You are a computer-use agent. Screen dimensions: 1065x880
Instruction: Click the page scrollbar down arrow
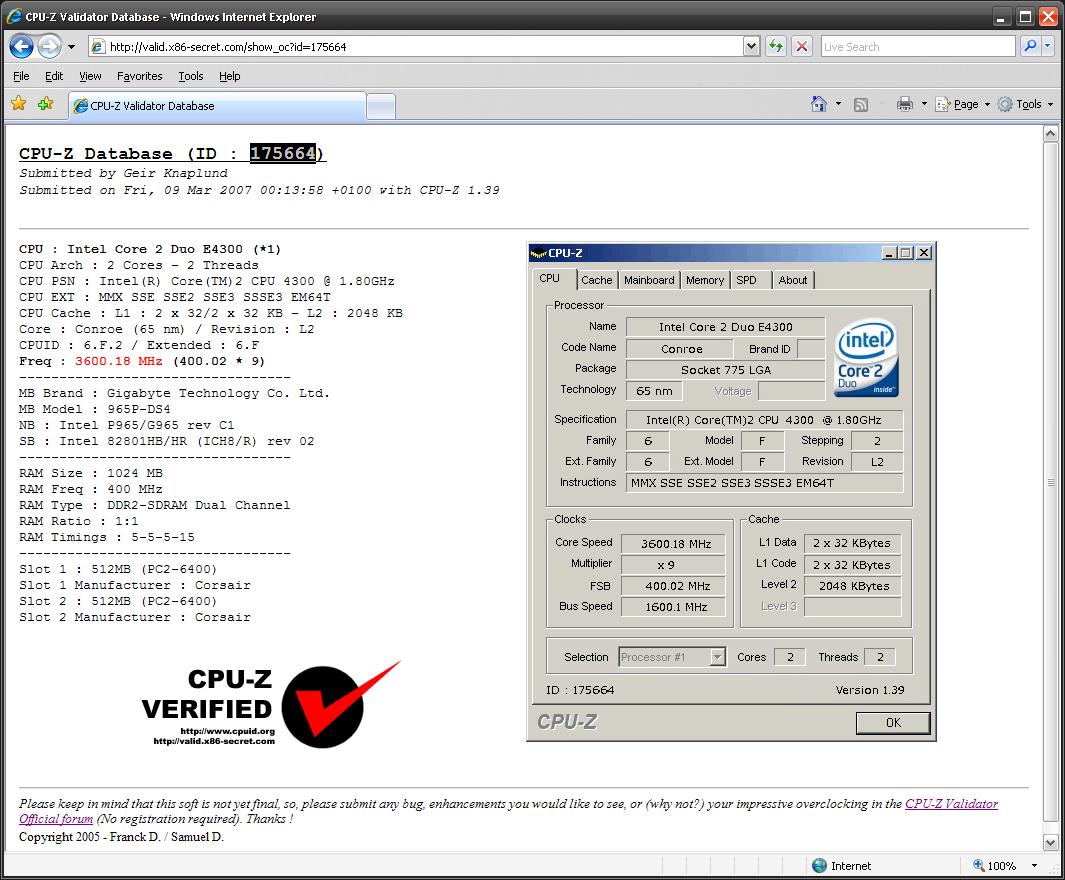click(x=1050, y=843)
